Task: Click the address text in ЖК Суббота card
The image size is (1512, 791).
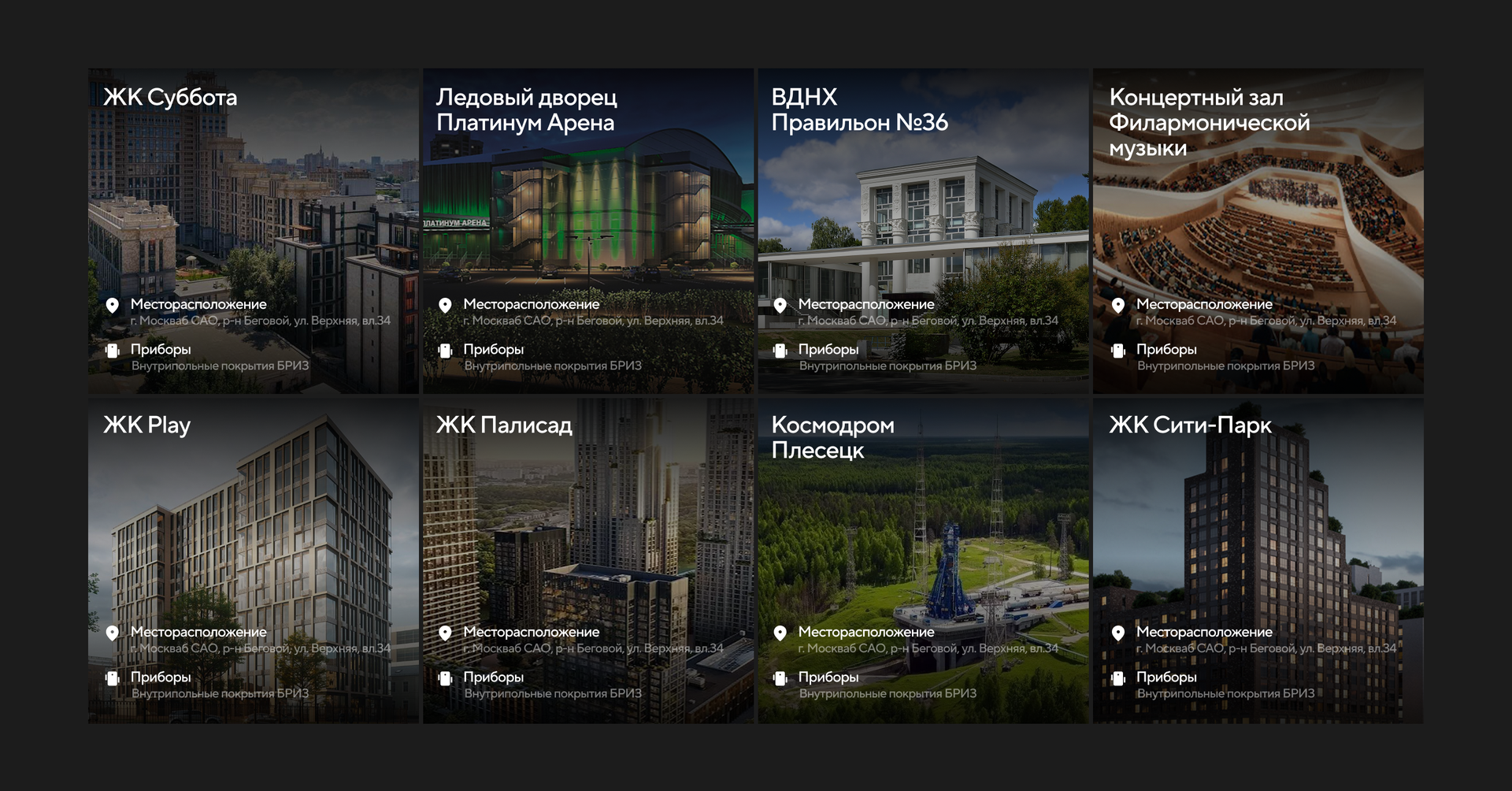Action: coord(261,321)
